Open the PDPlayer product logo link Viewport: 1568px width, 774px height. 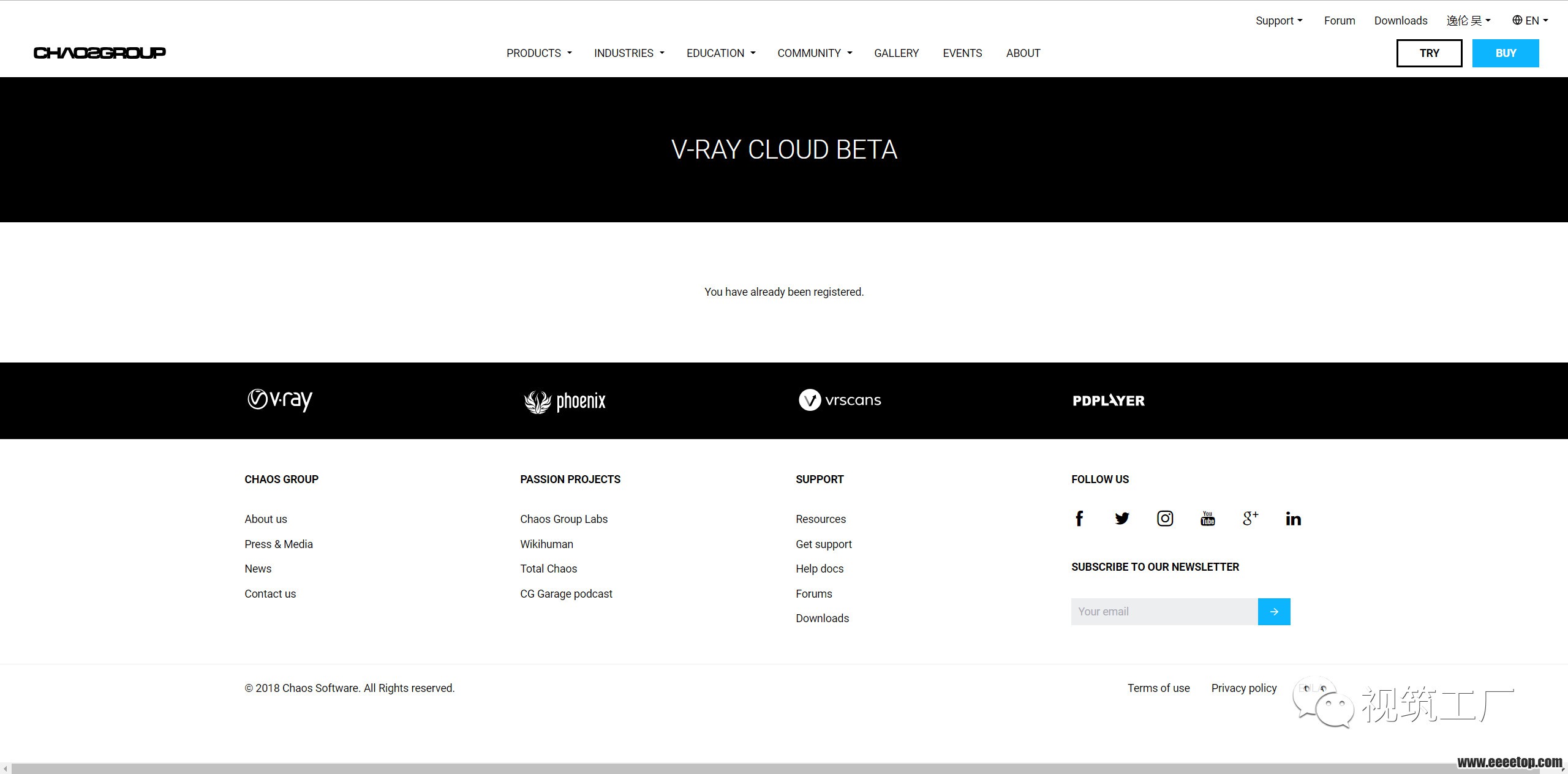1109,400
